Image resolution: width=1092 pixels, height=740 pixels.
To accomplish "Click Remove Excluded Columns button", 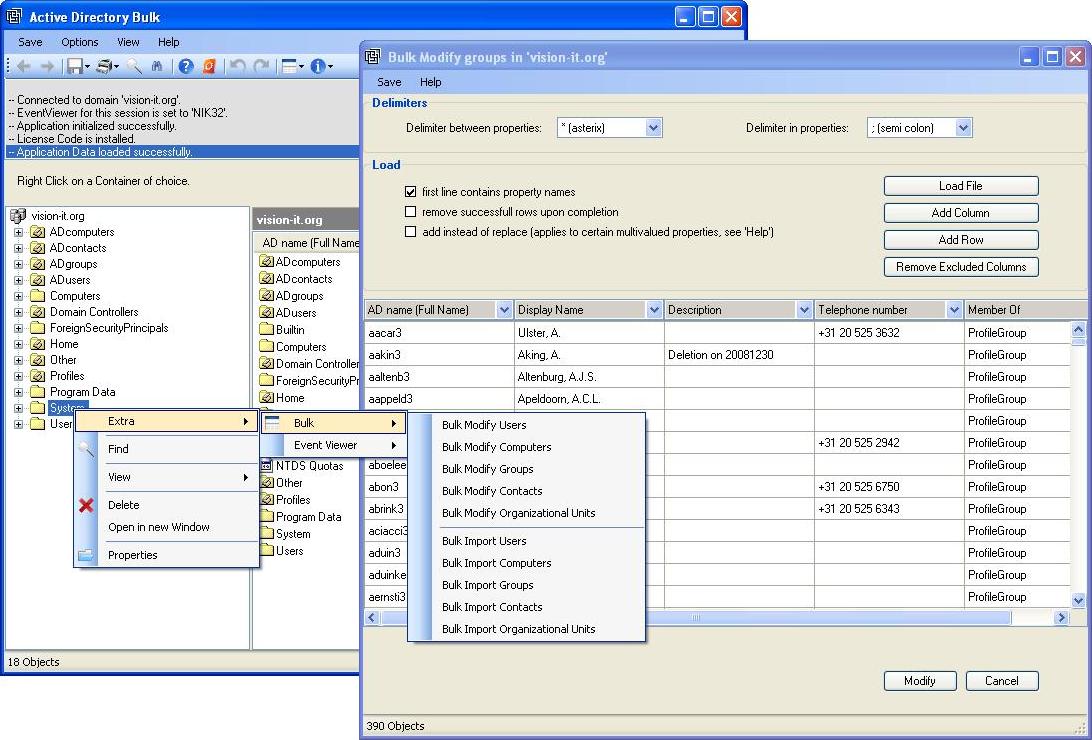I will pyautogui.click(x=961, y=267).
